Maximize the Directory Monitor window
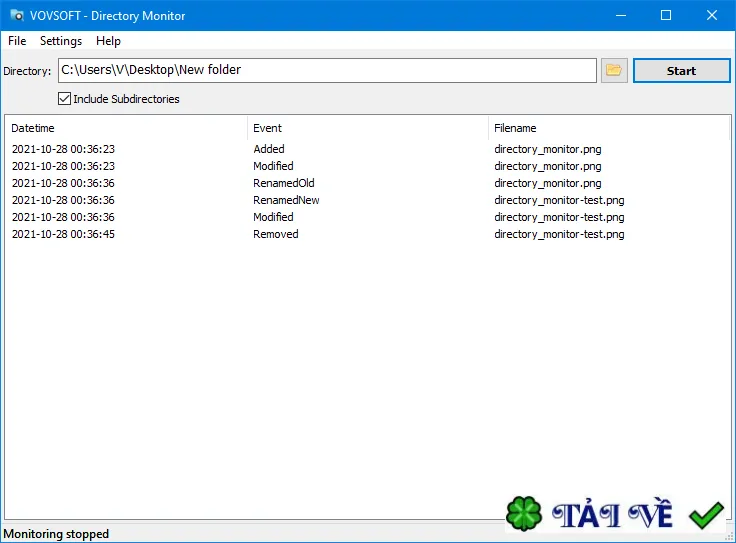Image resolution: width=736 pixels, height=543 pixels. tap(666, 15)
